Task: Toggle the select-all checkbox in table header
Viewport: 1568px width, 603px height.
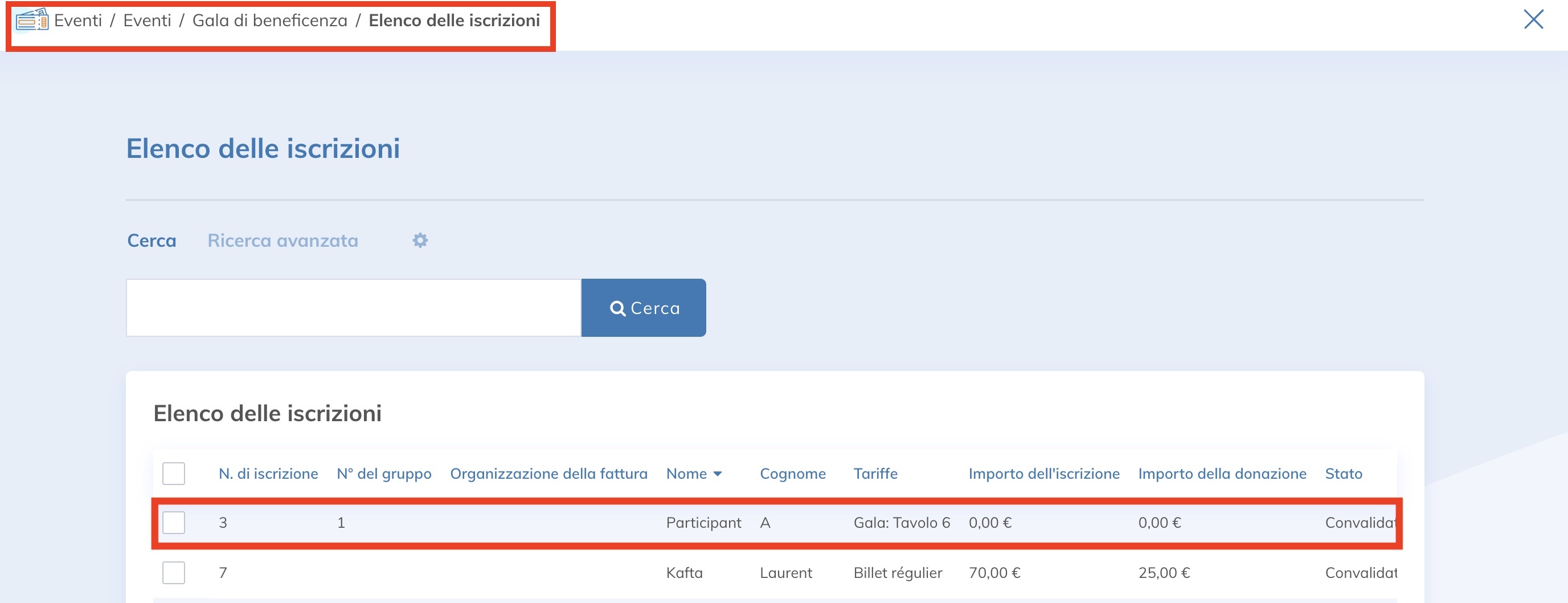Action: click(174, 474)
